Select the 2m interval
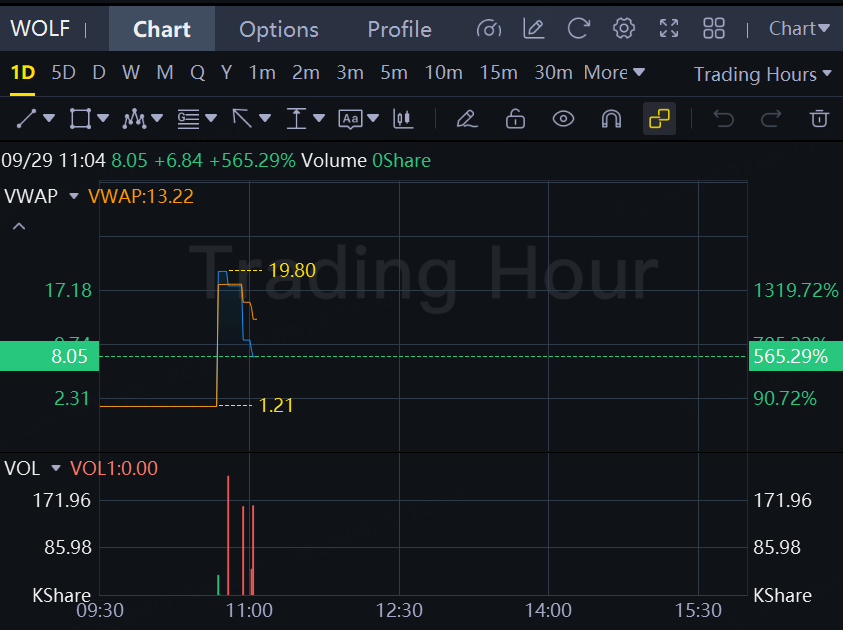The width and height of the screenshot is (843, 630). click(x=306, y=72)
